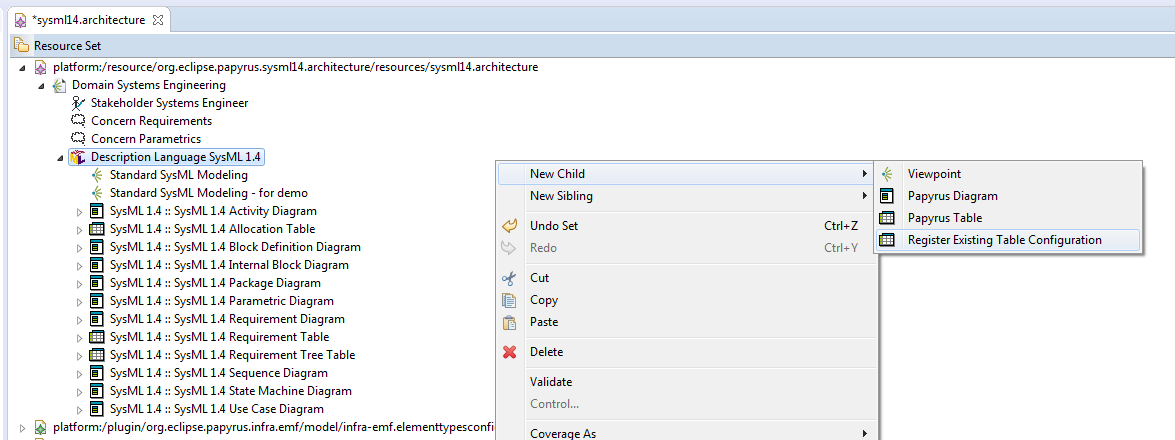Click the Papyrus Diagram icon in the submenu

tap(887, 196)
